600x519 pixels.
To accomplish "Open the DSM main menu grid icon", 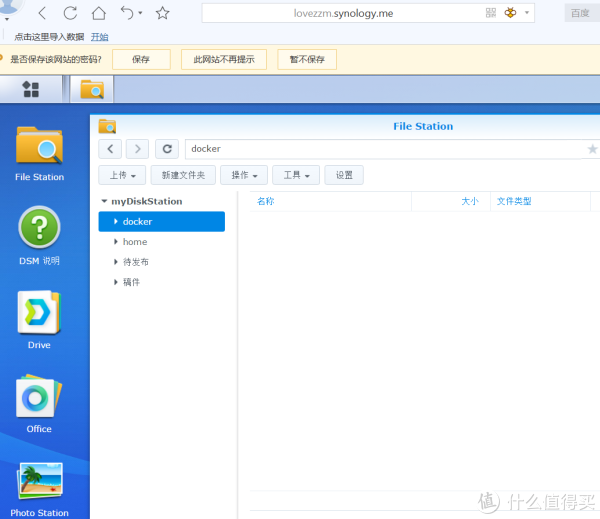I will click(31, 90).
